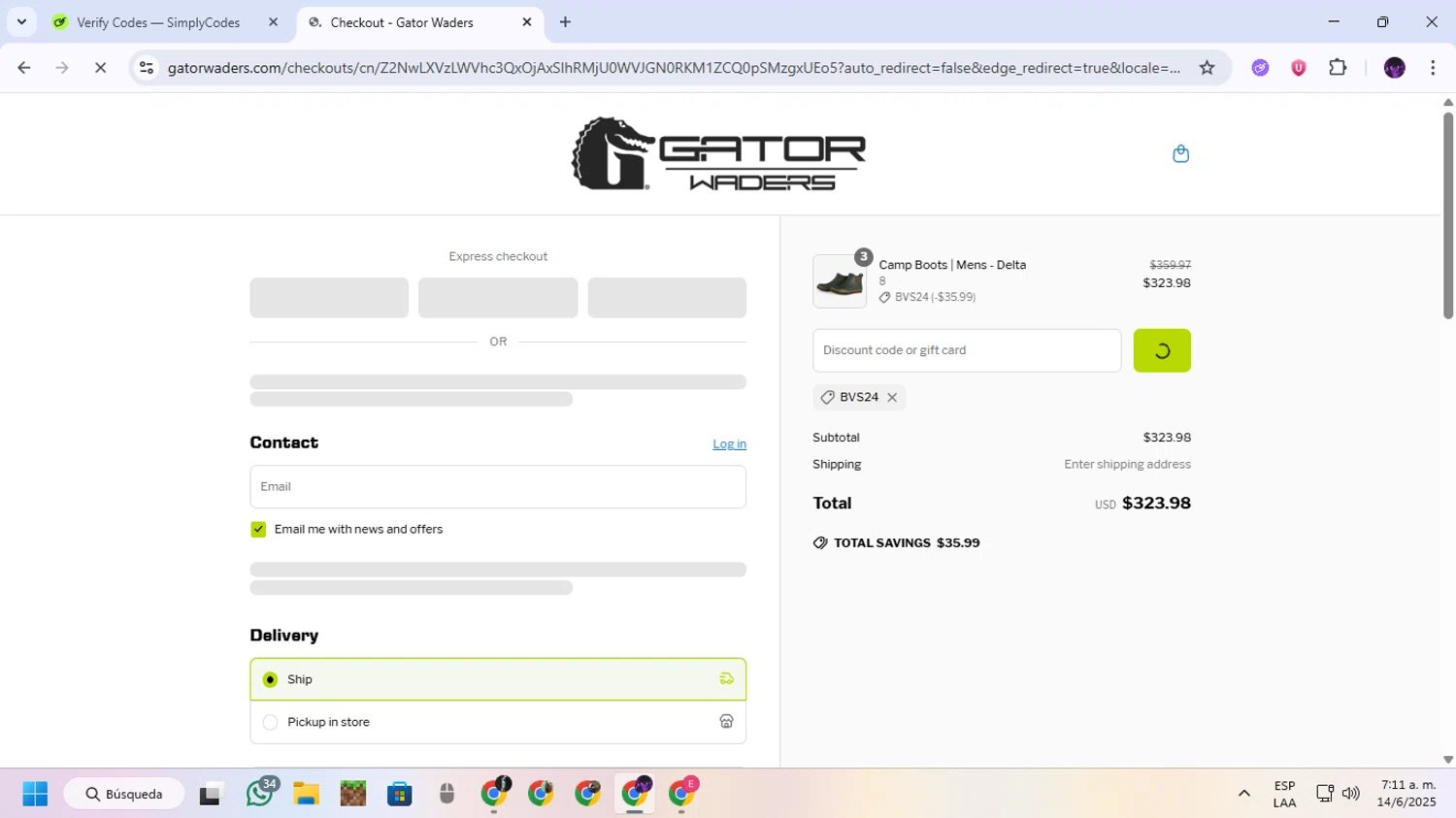
Task: Click the Camp Boots Mens Delta title
Action: (952, 265)
